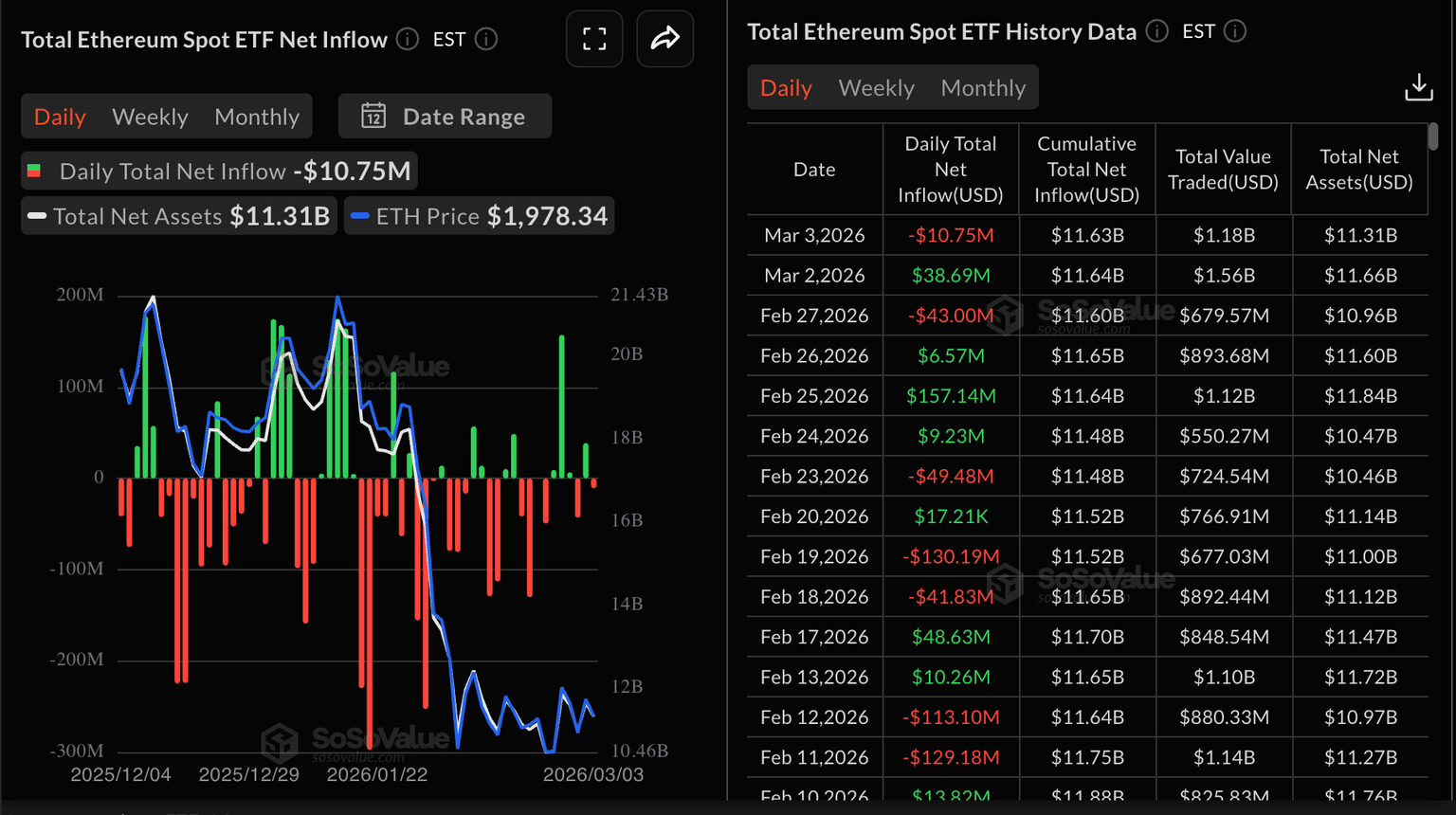This screenshot has height=815, width=1456.
Task: Click info icon next to chart EST label
Action: click(x=486, y=40)
